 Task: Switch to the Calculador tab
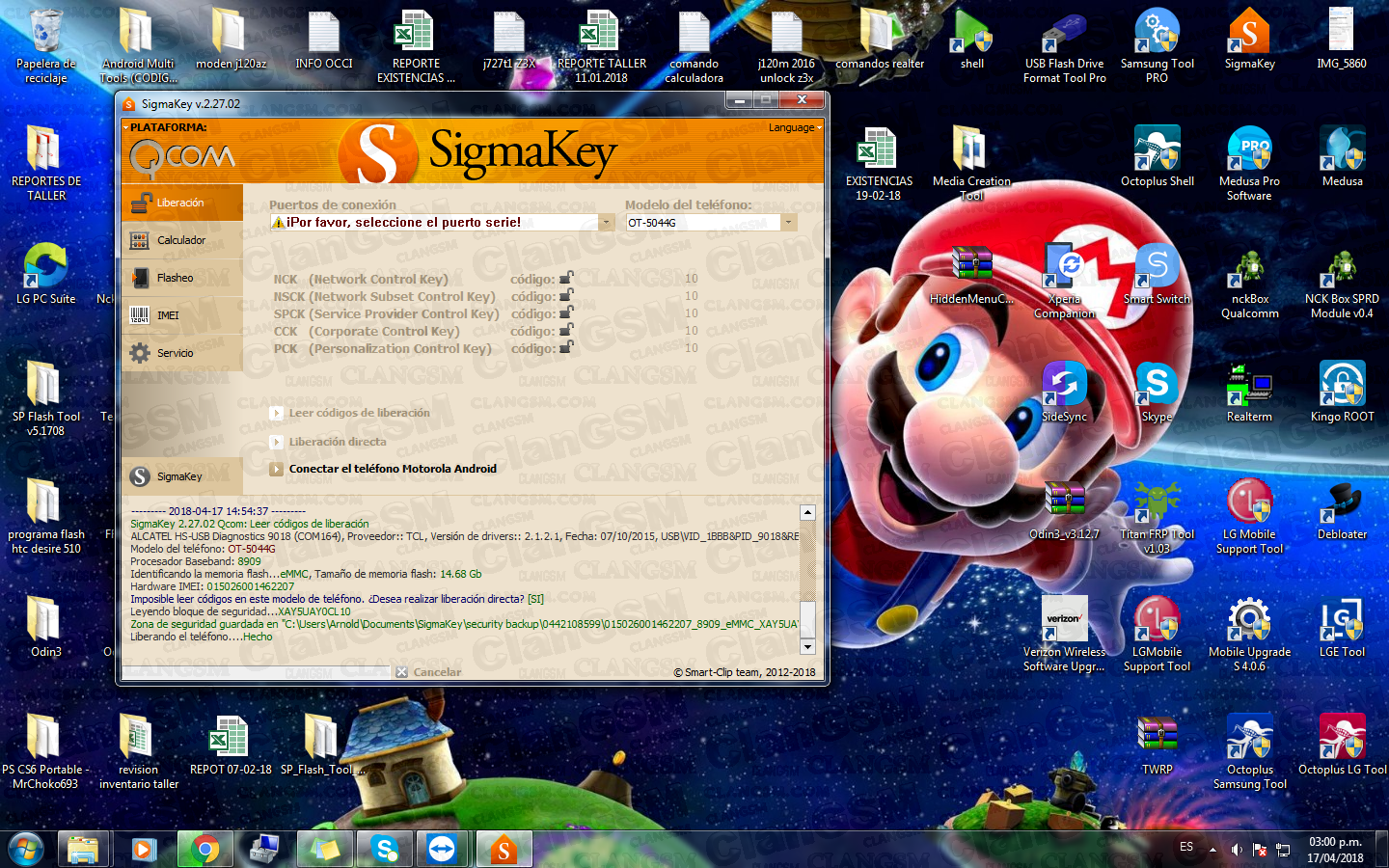(182, 240)
